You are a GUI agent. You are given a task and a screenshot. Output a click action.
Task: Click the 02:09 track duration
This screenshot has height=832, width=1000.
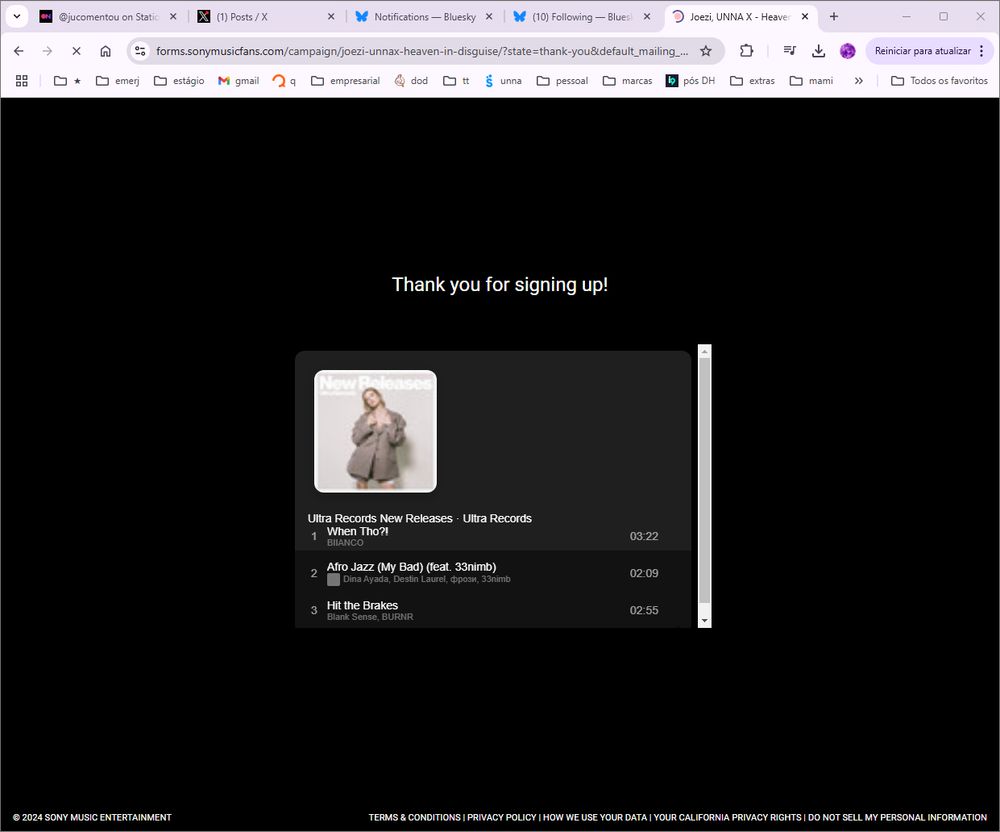click(x=643, y=573)
